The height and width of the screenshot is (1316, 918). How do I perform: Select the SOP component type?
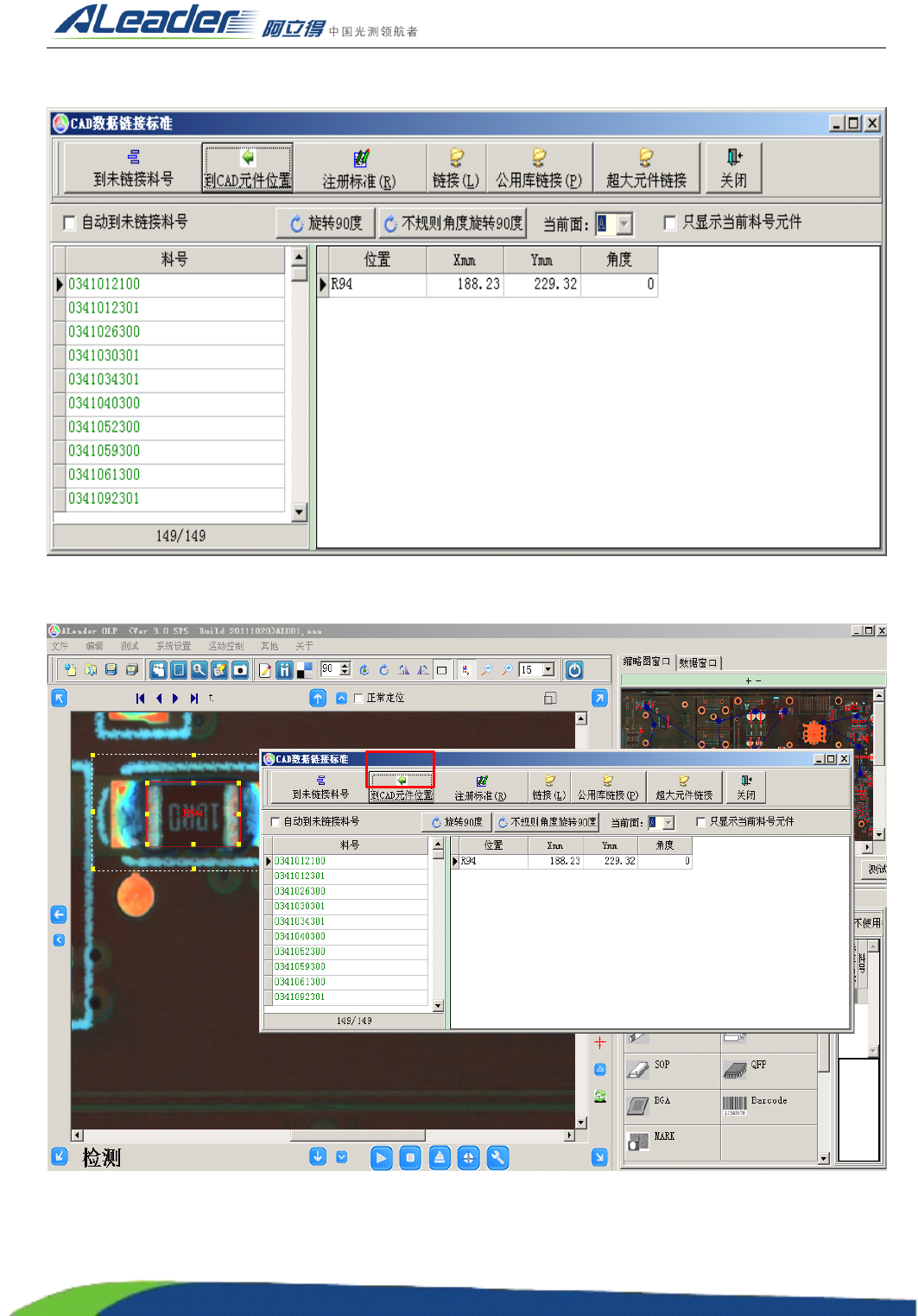pyautogui.click(x=672, y=1071)
